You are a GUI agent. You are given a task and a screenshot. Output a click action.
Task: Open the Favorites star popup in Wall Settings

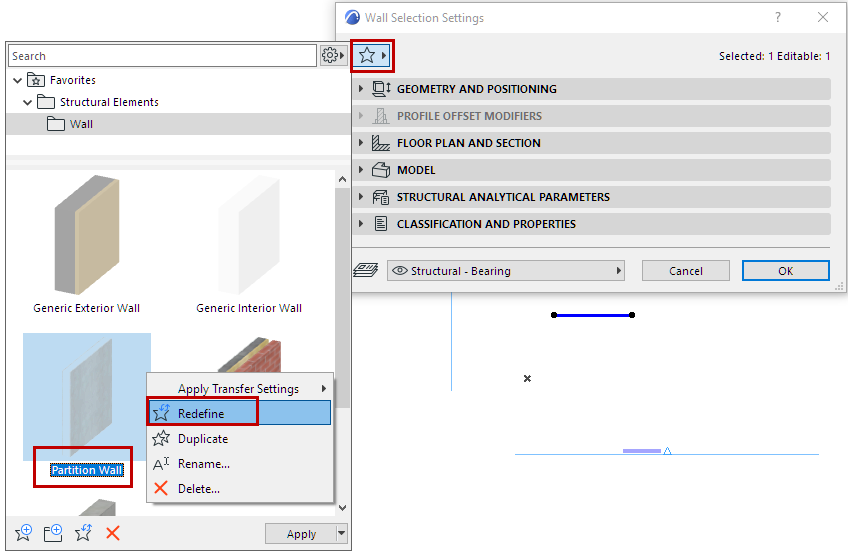373,55
